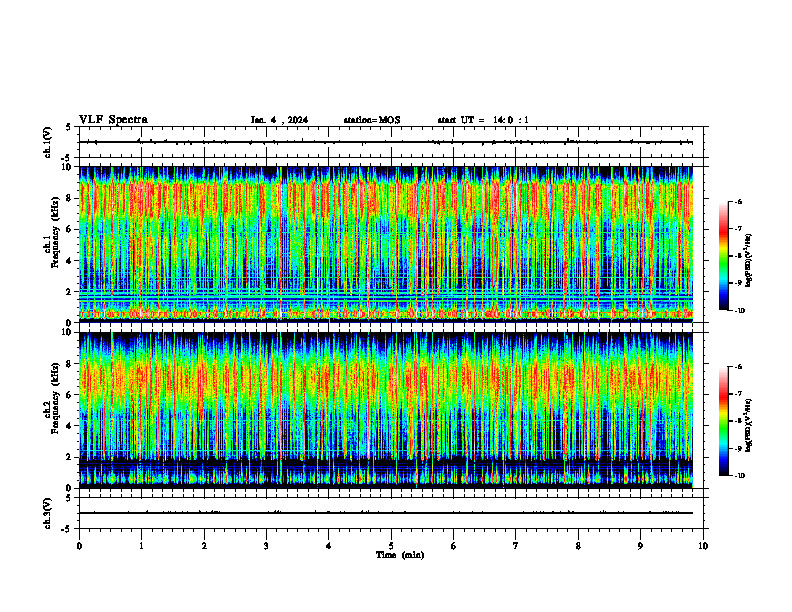Click the ch.2 spectrogram panel
Image resolution: width=792 pixels, height=612 pixels.
386,410
